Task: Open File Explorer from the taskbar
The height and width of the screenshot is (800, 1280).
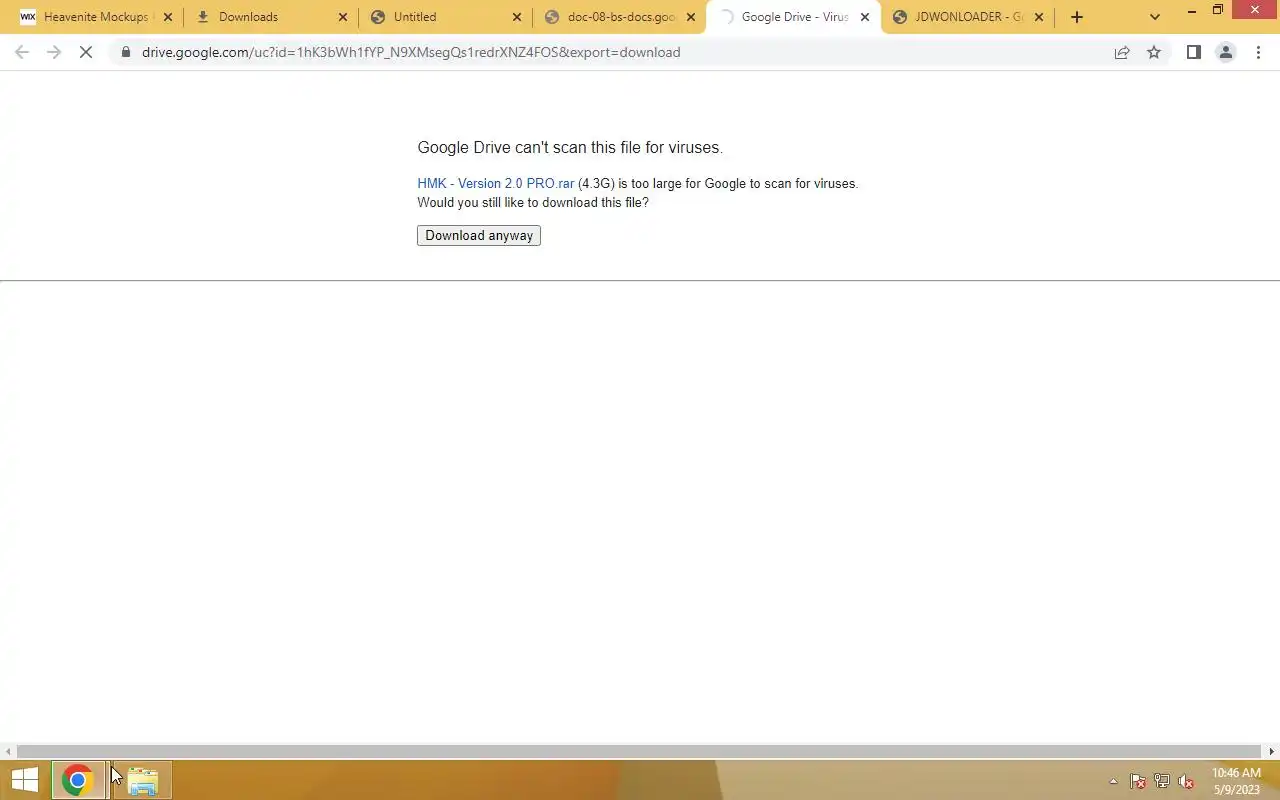Action: pyautogui.click(x=142, y=780)
